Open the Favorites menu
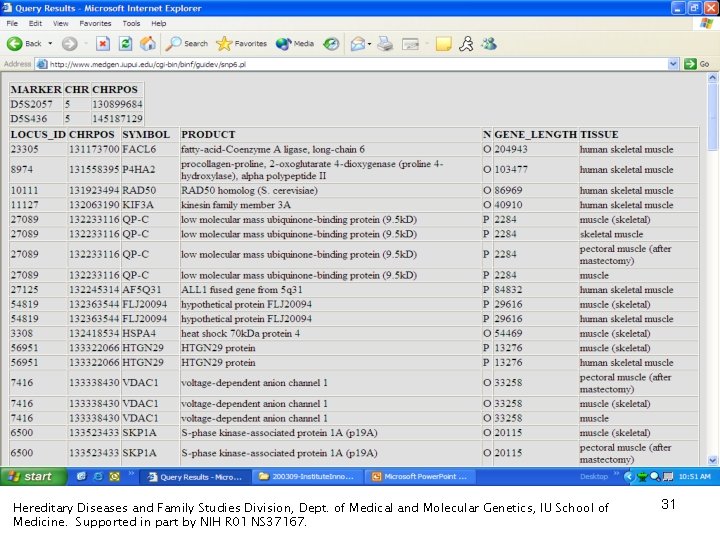 [x=95, y=23]
